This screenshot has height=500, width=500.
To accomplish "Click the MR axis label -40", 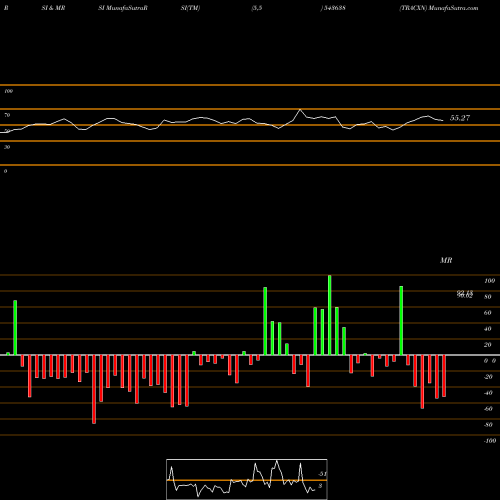I will pos(488,393).
